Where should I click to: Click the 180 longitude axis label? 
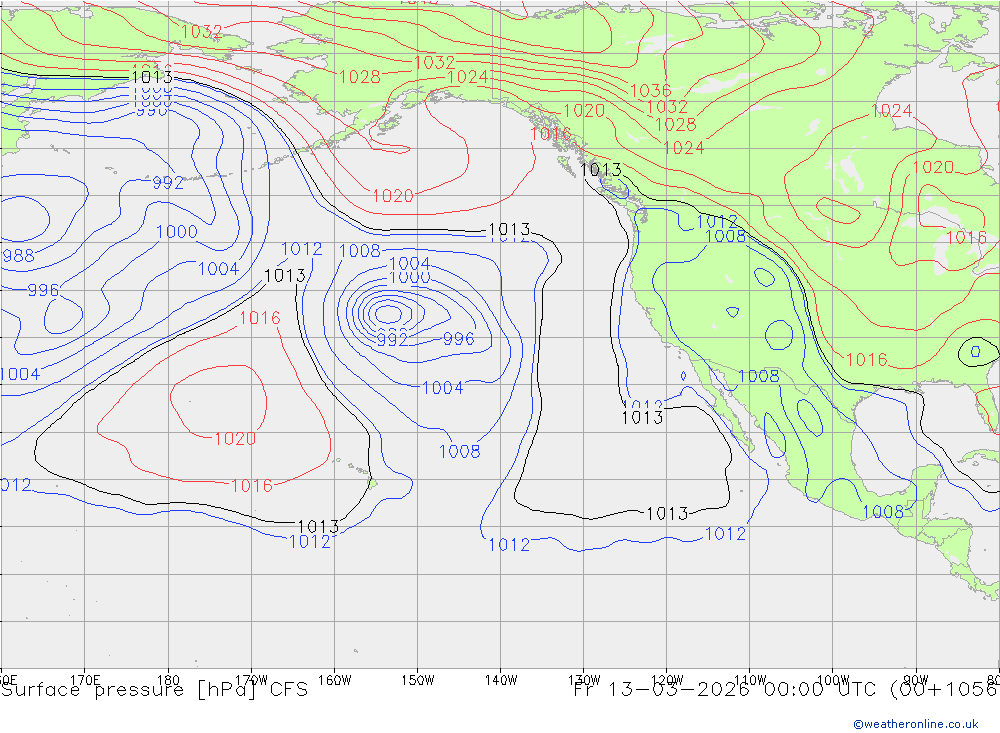tap(168, 679)
